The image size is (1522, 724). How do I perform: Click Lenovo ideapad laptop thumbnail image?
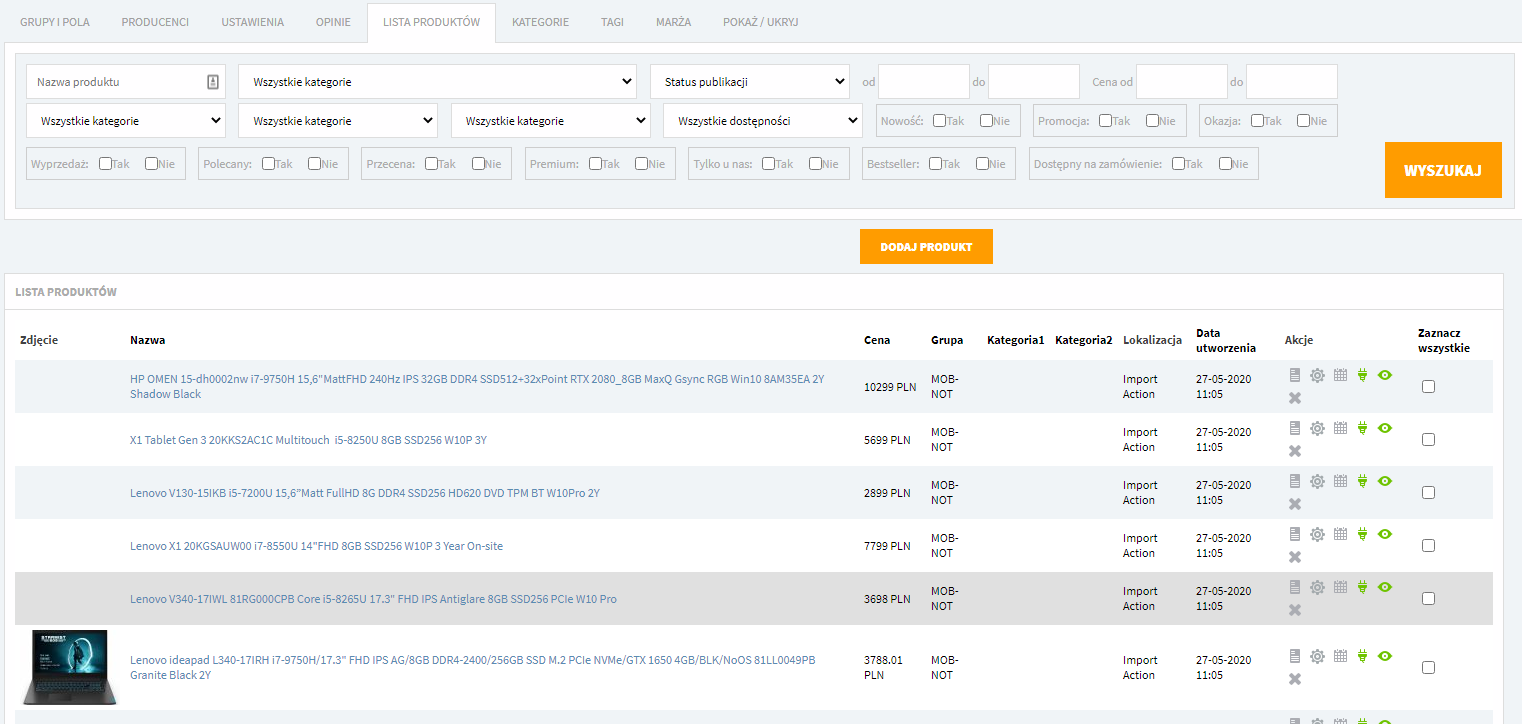pyautogui.click(x=68, y=668)
